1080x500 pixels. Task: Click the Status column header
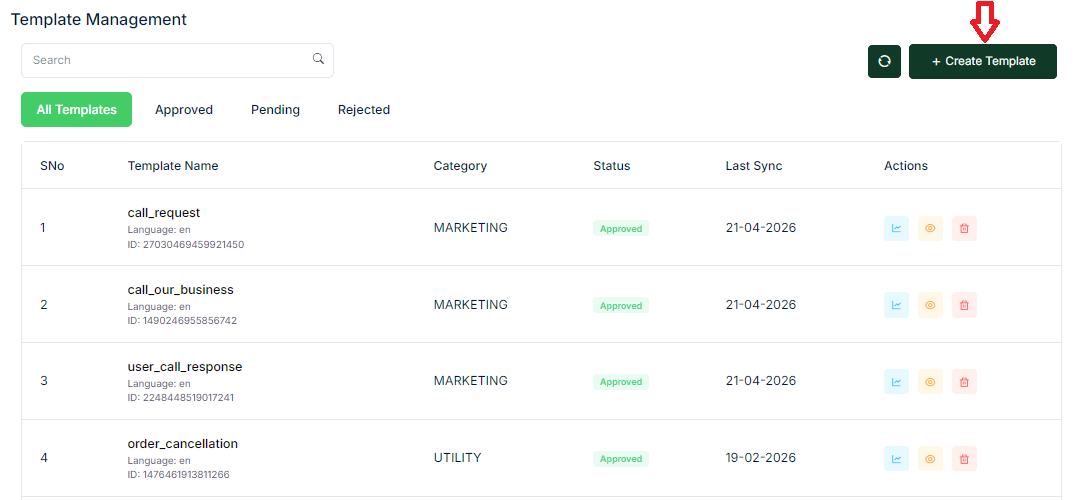612,166
